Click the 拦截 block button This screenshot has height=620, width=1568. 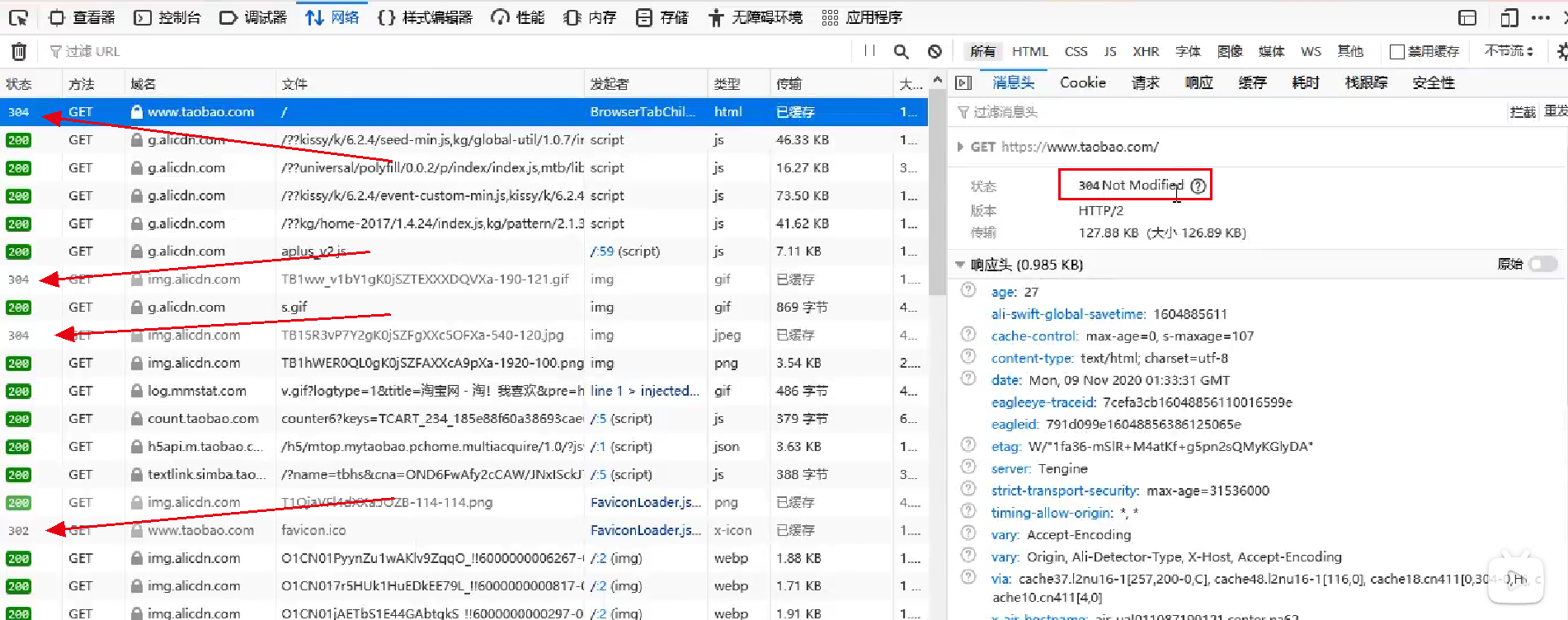pos(1523,112)
